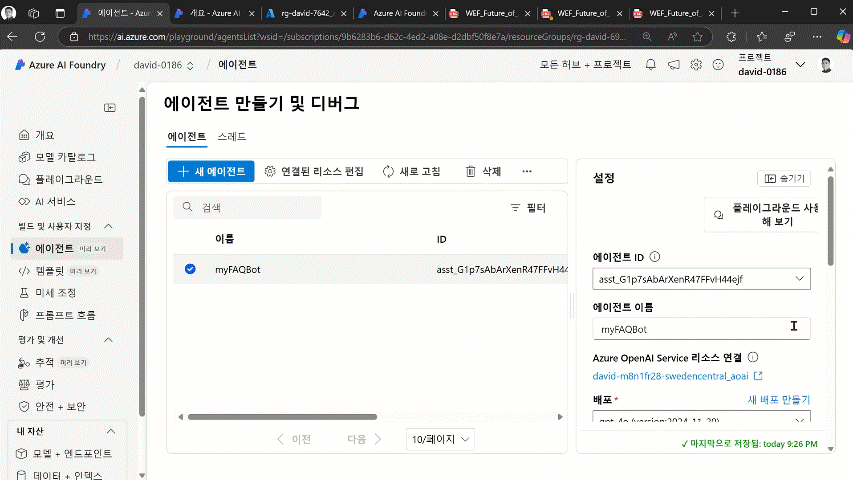Open the settings gear in header

696,65
